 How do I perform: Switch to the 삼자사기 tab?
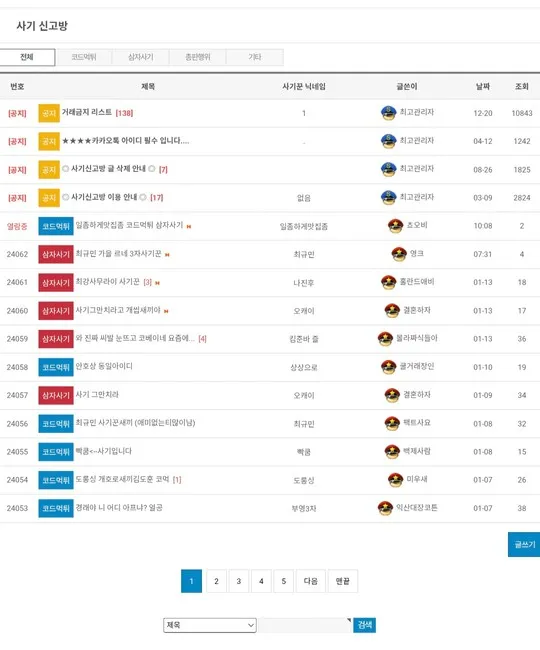(x=140, y=57)
